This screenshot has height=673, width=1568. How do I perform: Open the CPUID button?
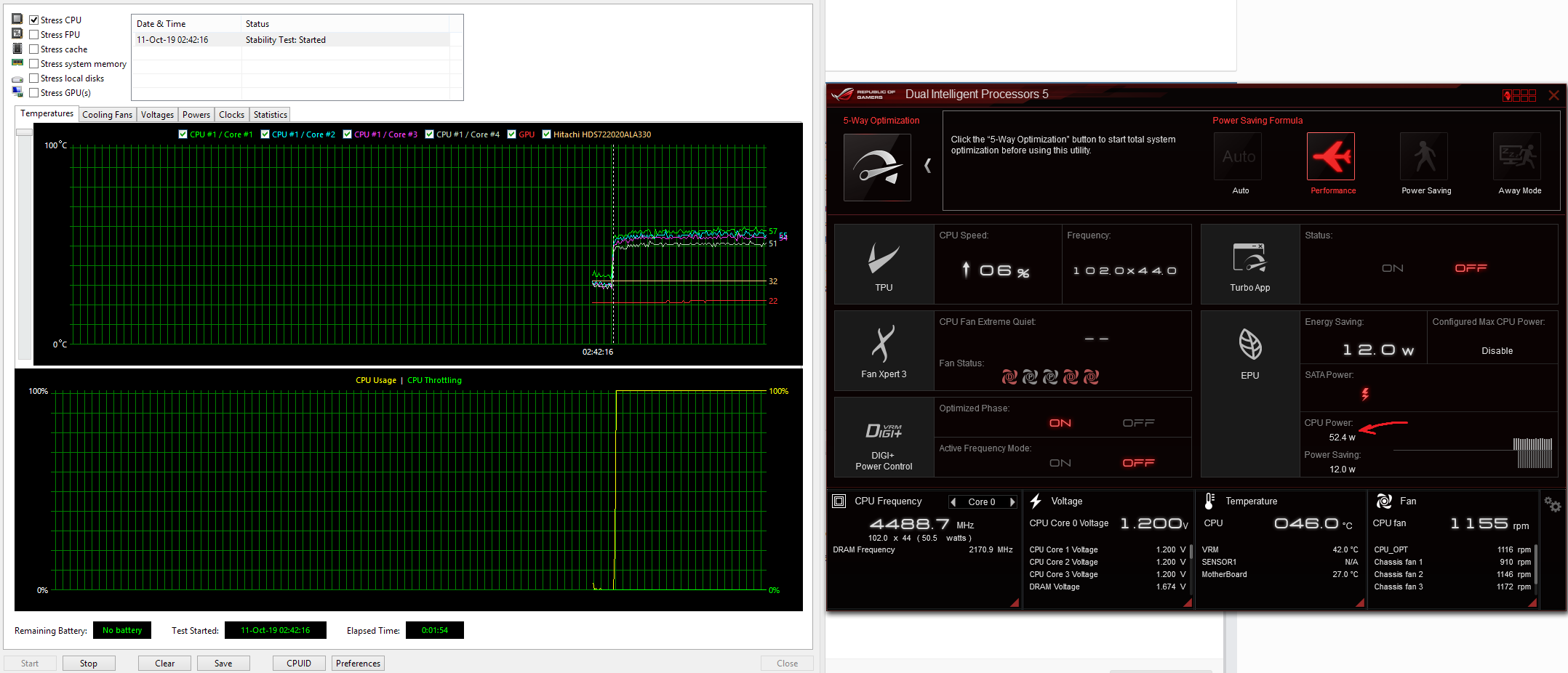(x=299, y=663)
